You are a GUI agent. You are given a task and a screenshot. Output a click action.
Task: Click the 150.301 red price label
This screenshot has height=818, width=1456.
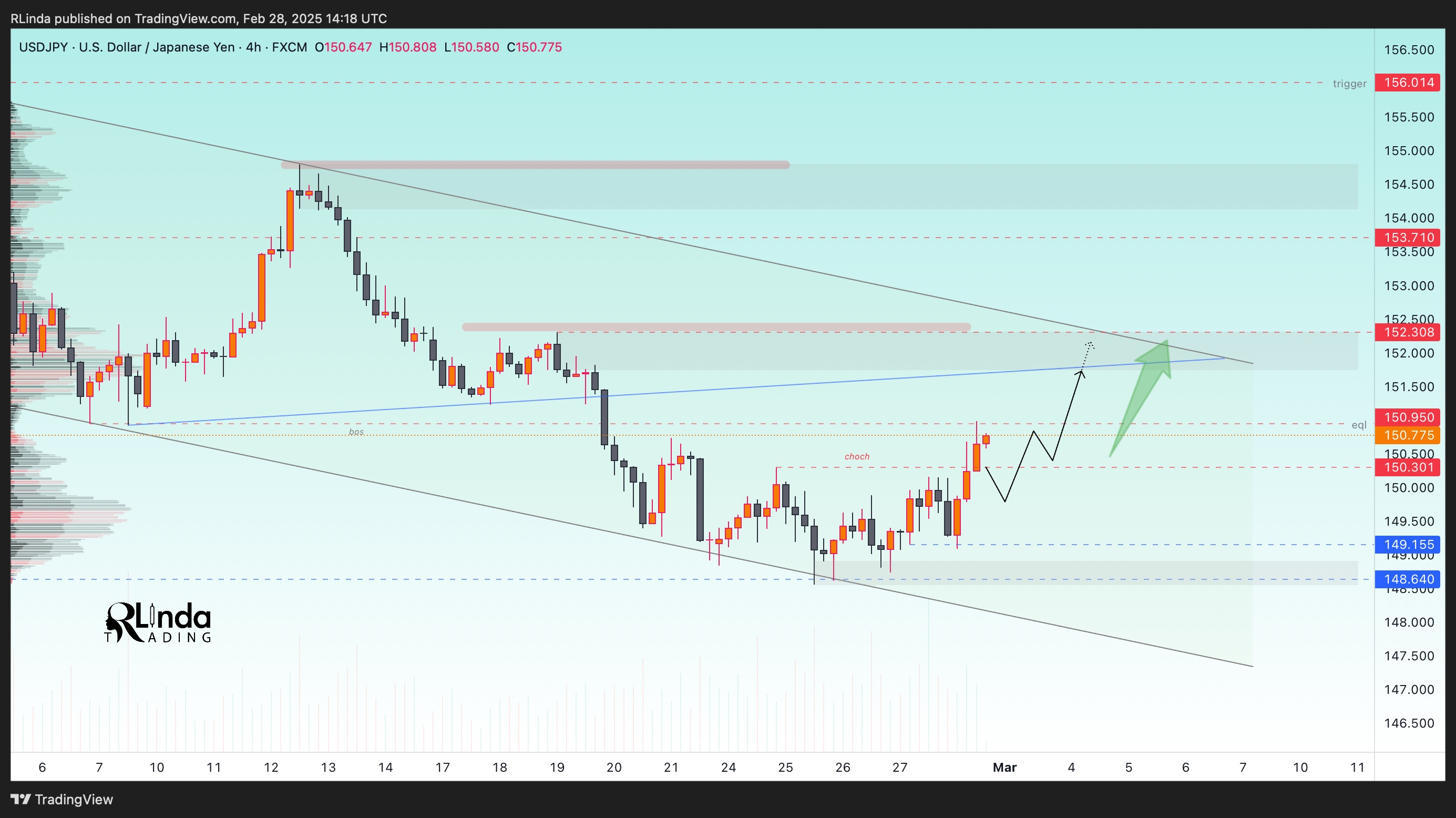(x=1408, y=467)
